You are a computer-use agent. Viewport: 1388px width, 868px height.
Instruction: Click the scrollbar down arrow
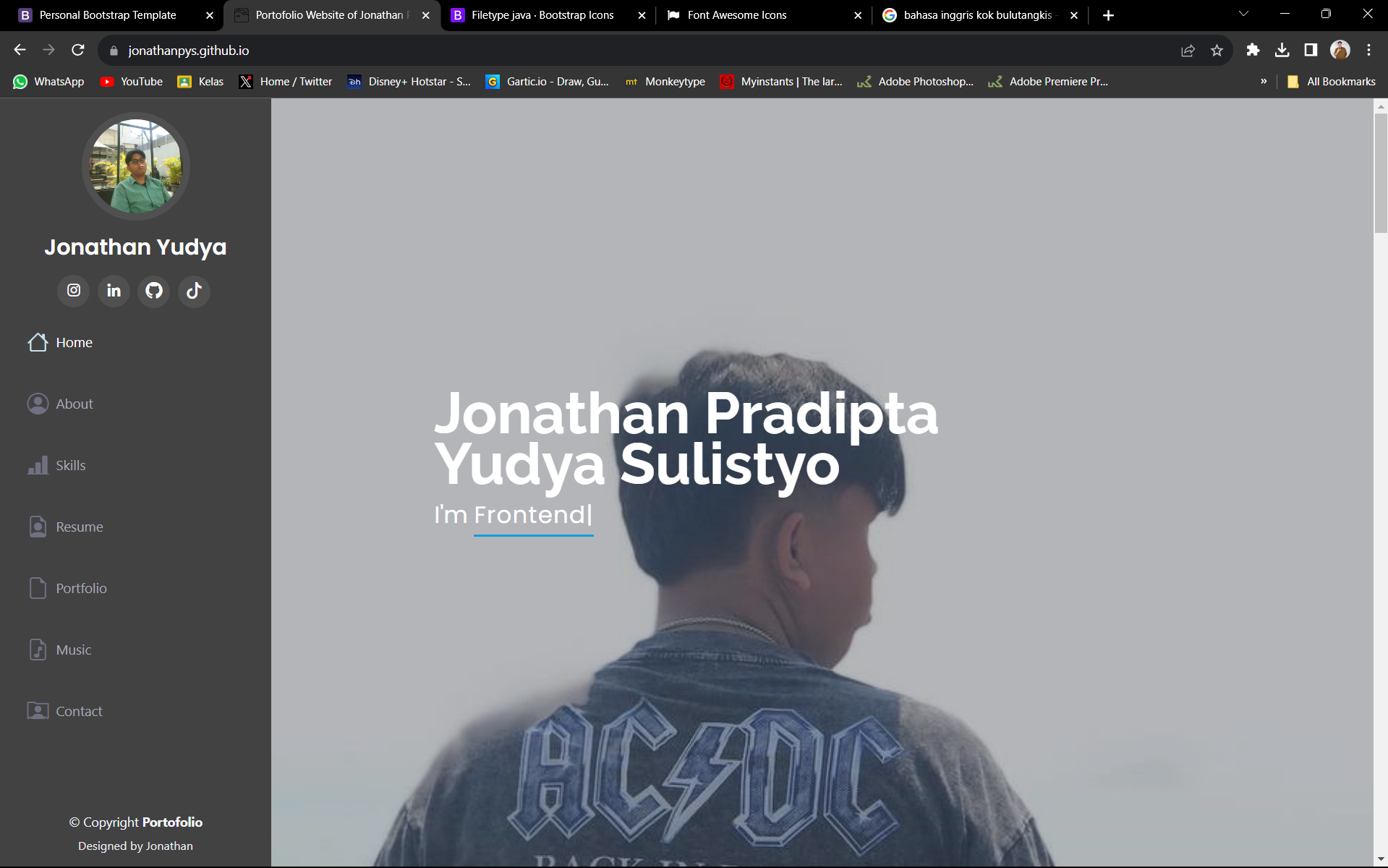1381,860
